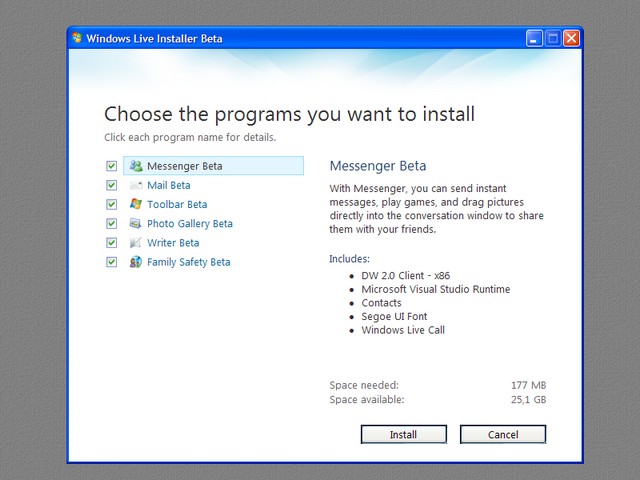640x480 pixels.
Task: Click the Toolbar Beta Windows flag icon
Action: click(136, 204)
